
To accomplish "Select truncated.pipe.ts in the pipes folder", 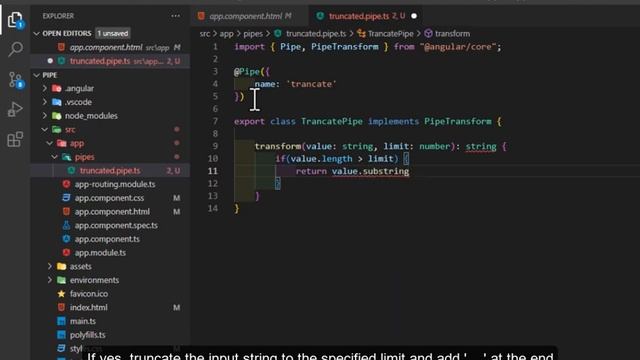I will click(110, 171).
